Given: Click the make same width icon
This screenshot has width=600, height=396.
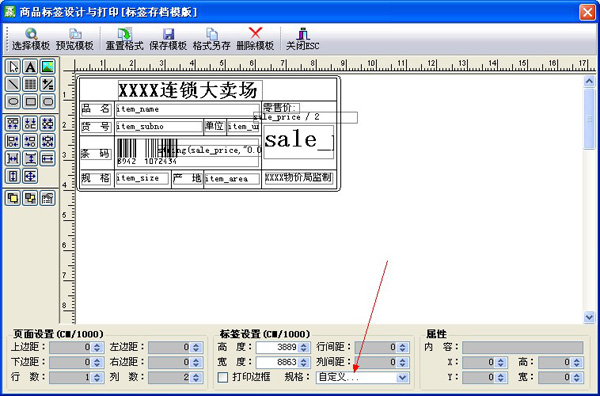Looking at the screenshot, I should [47, 158].
